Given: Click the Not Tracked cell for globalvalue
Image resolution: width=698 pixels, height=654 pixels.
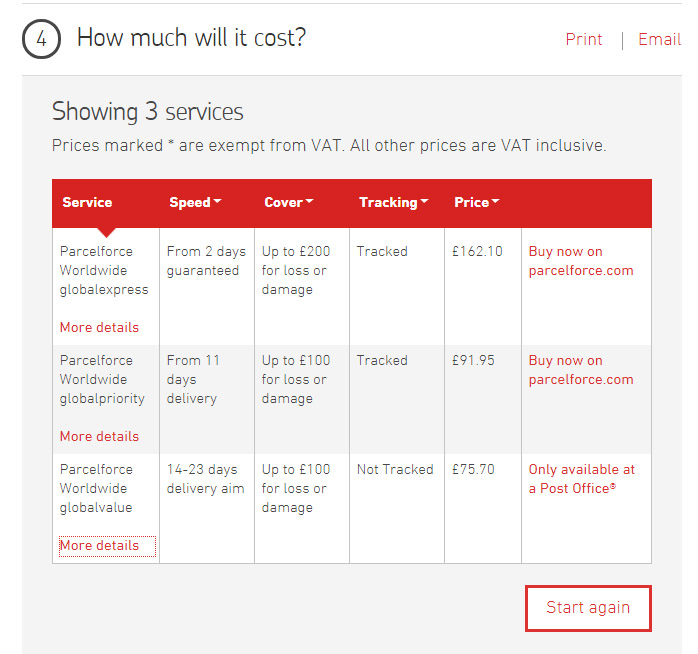Looking at the screenshot, I should (x=395, y=470).
